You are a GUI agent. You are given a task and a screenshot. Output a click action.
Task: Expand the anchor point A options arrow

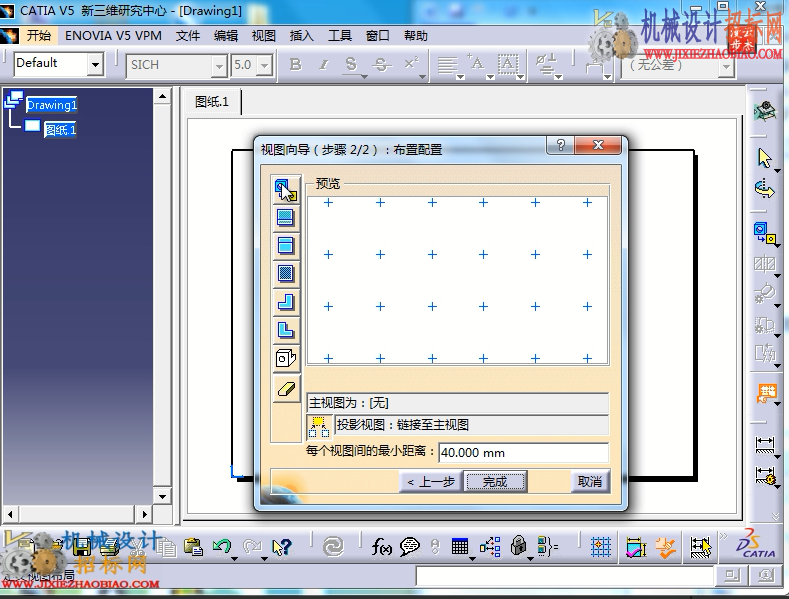[x=490, y=77]
